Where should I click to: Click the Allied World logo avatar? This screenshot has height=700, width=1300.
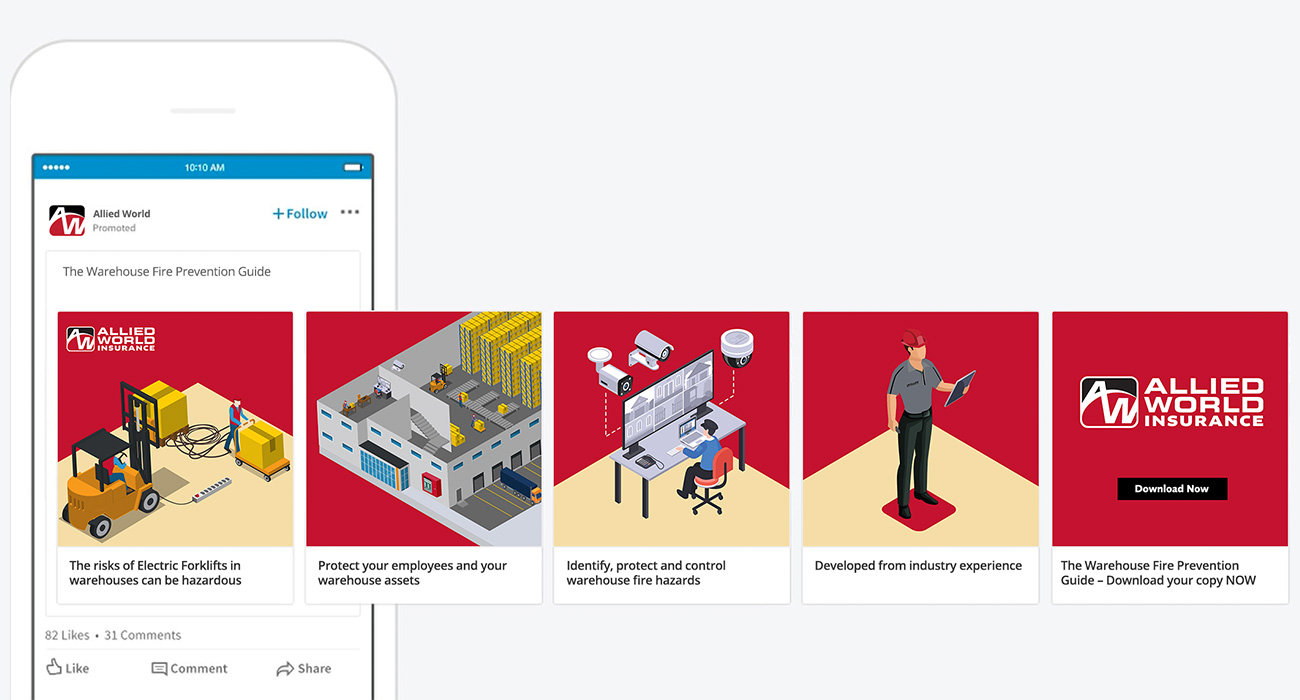point(67,220)
